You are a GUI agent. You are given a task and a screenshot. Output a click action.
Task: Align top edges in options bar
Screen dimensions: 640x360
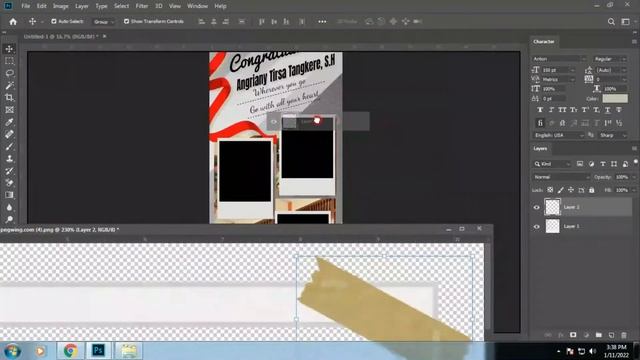pos(262,22)
